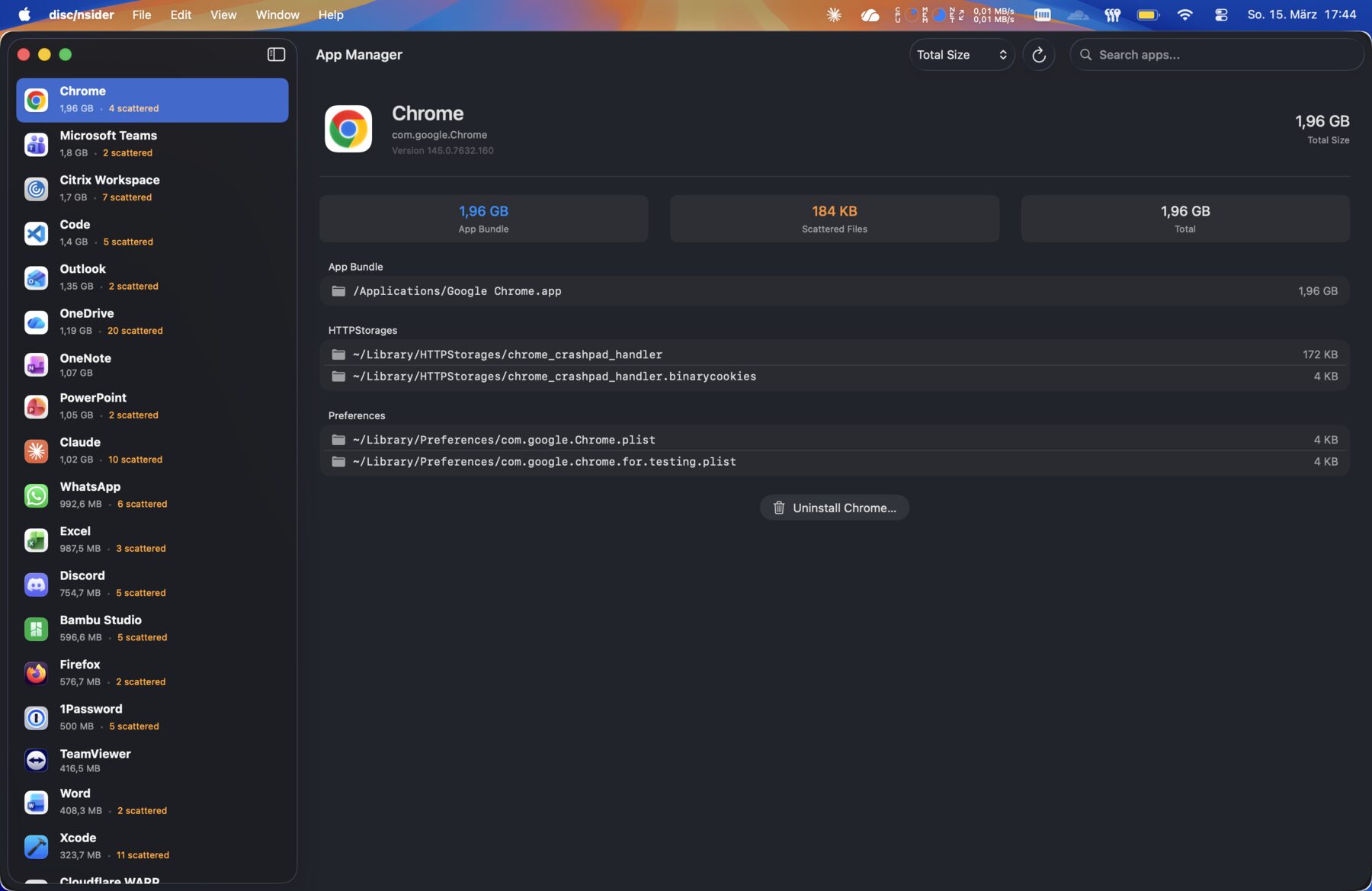This screenshot has width=1372, height=891.
Task: Toggle the sidebar visibility icon
Action: click(x=276, y=54)
